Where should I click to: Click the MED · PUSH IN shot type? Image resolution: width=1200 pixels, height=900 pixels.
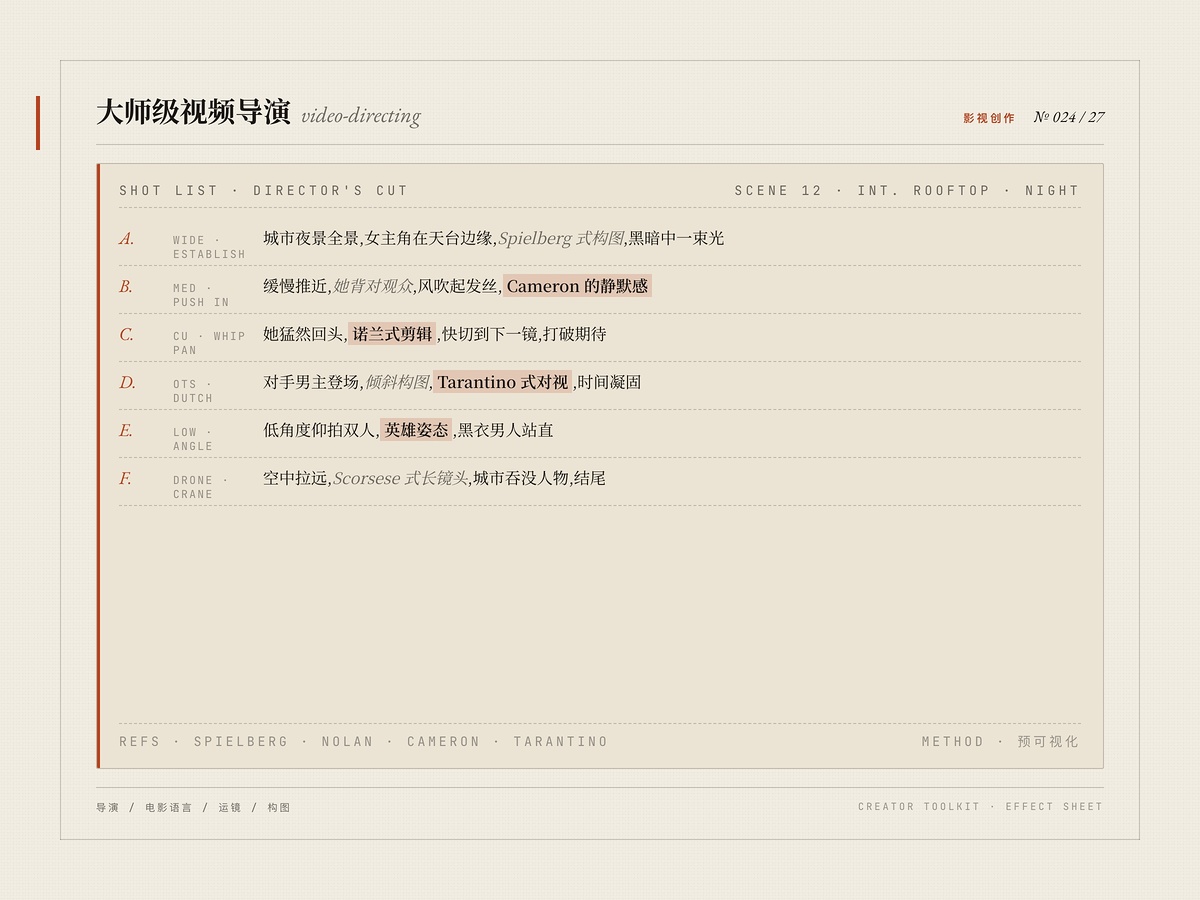pyautogui.click(x=201, y=295)
